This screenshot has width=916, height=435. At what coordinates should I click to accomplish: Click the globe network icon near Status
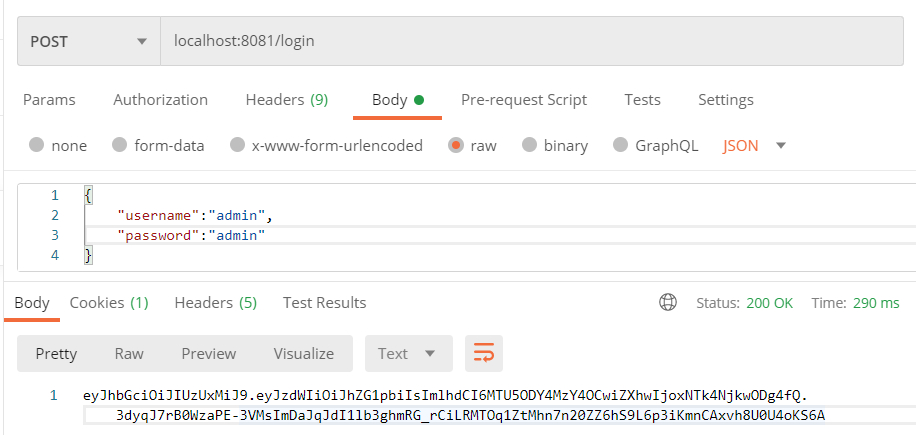click(x=668, y=302)
